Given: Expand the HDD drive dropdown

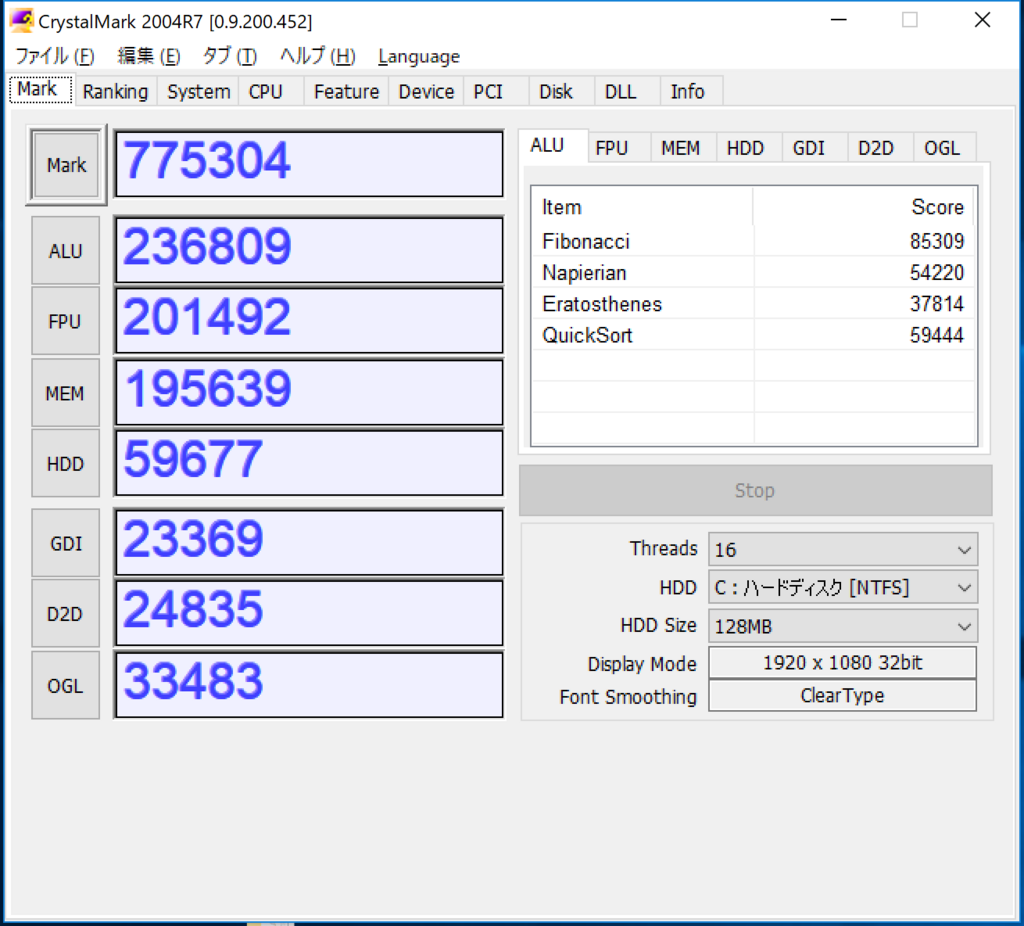Looking at the screenshot, I should click(842, 588).
